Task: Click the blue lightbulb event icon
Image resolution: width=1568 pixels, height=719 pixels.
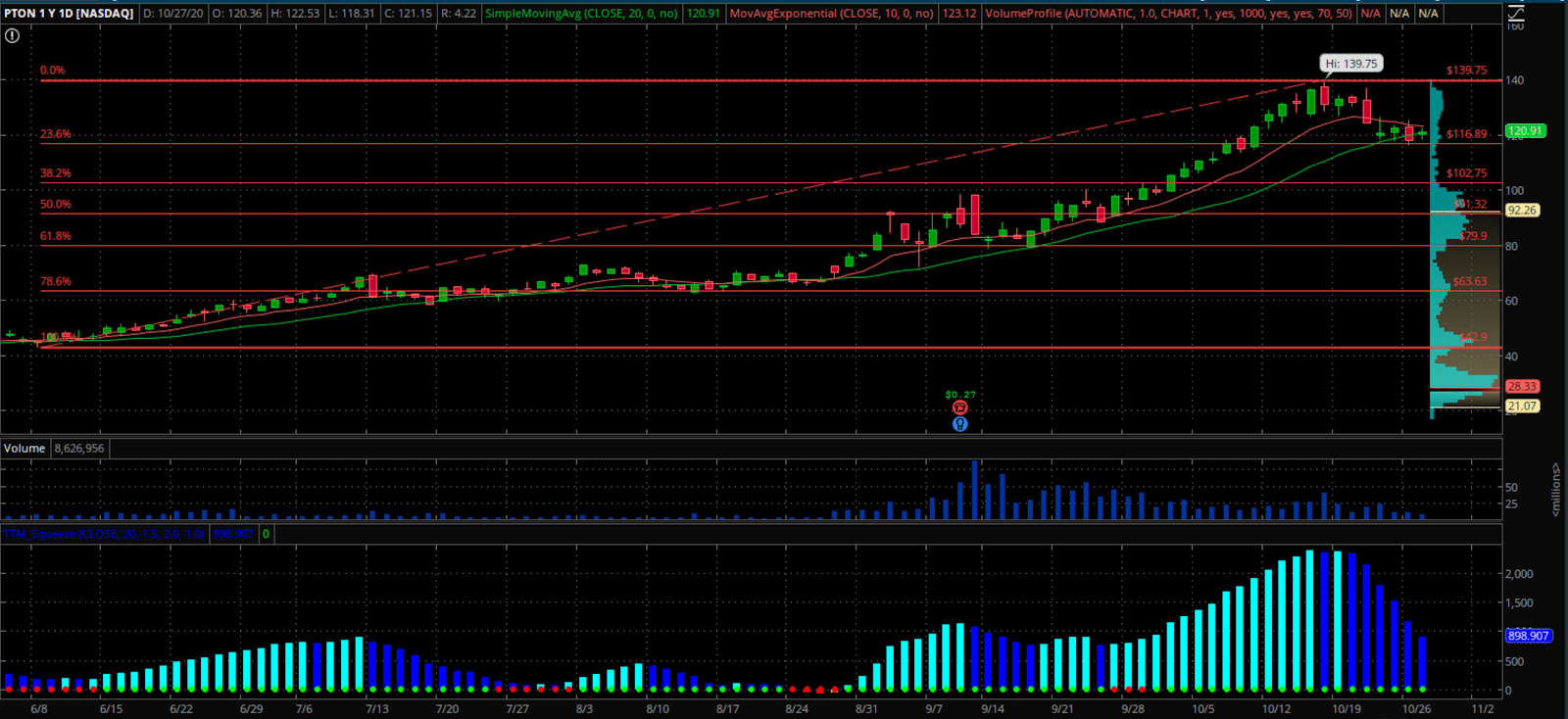Action: pyautogui.click(x=960, y=424)
